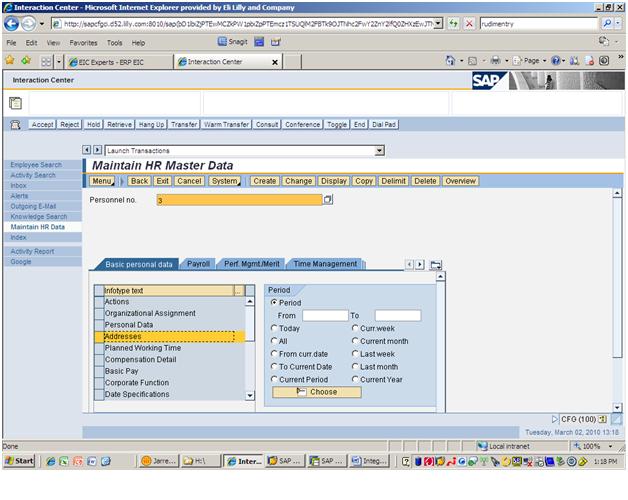The height and width of the screenshot is (500, 628).
Task: Open the Launch Transactions dropdown
Action: pyautogui.click(x=379, y=151)
